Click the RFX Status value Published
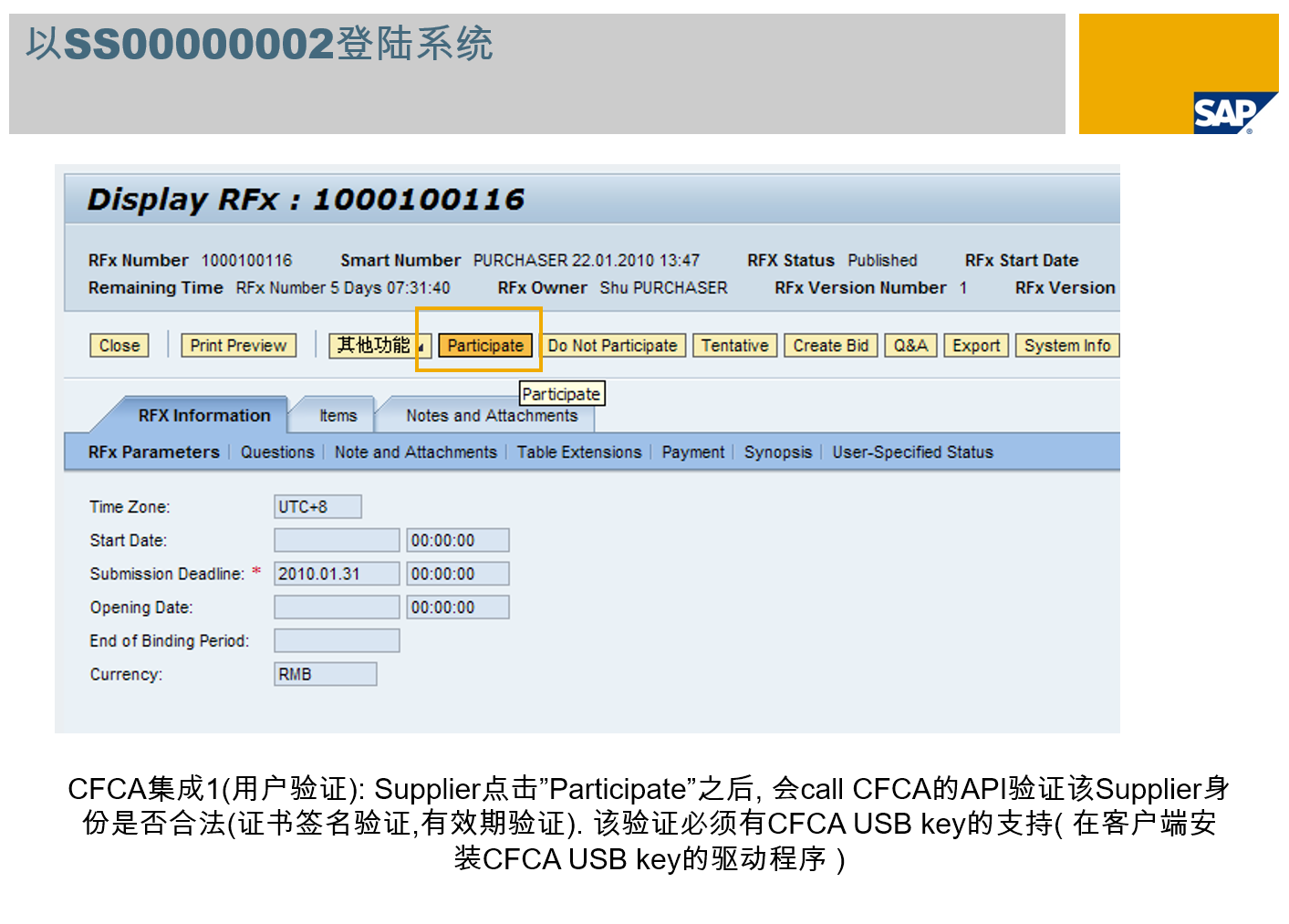 pos(882,261)
